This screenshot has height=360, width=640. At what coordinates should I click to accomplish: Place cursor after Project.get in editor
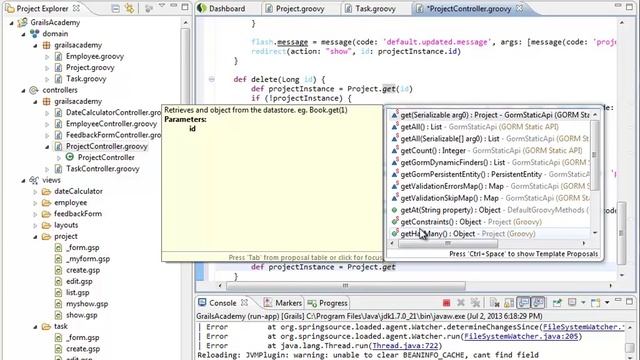396,267
